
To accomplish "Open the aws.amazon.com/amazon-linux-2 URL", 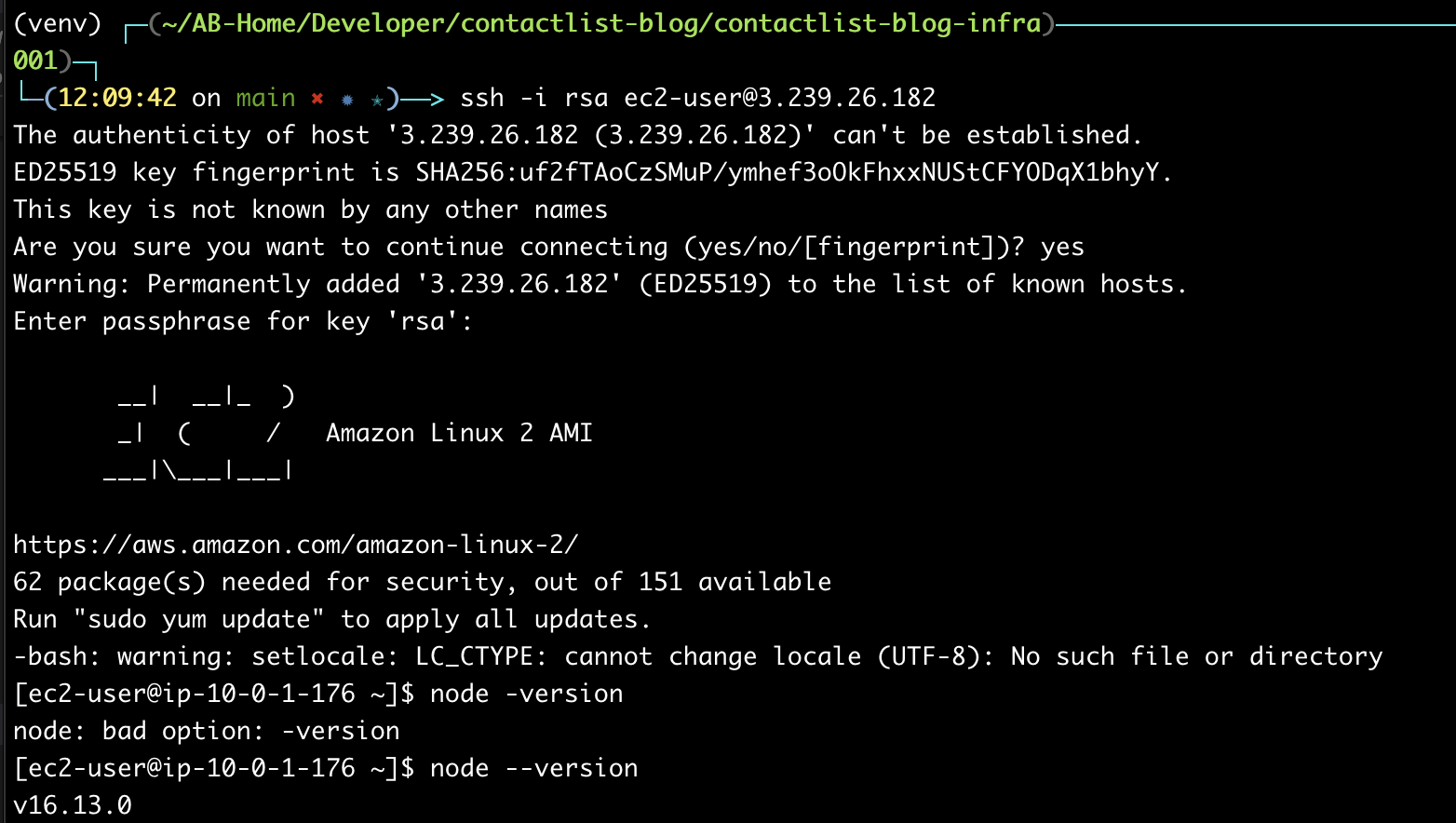I will 295,545.
